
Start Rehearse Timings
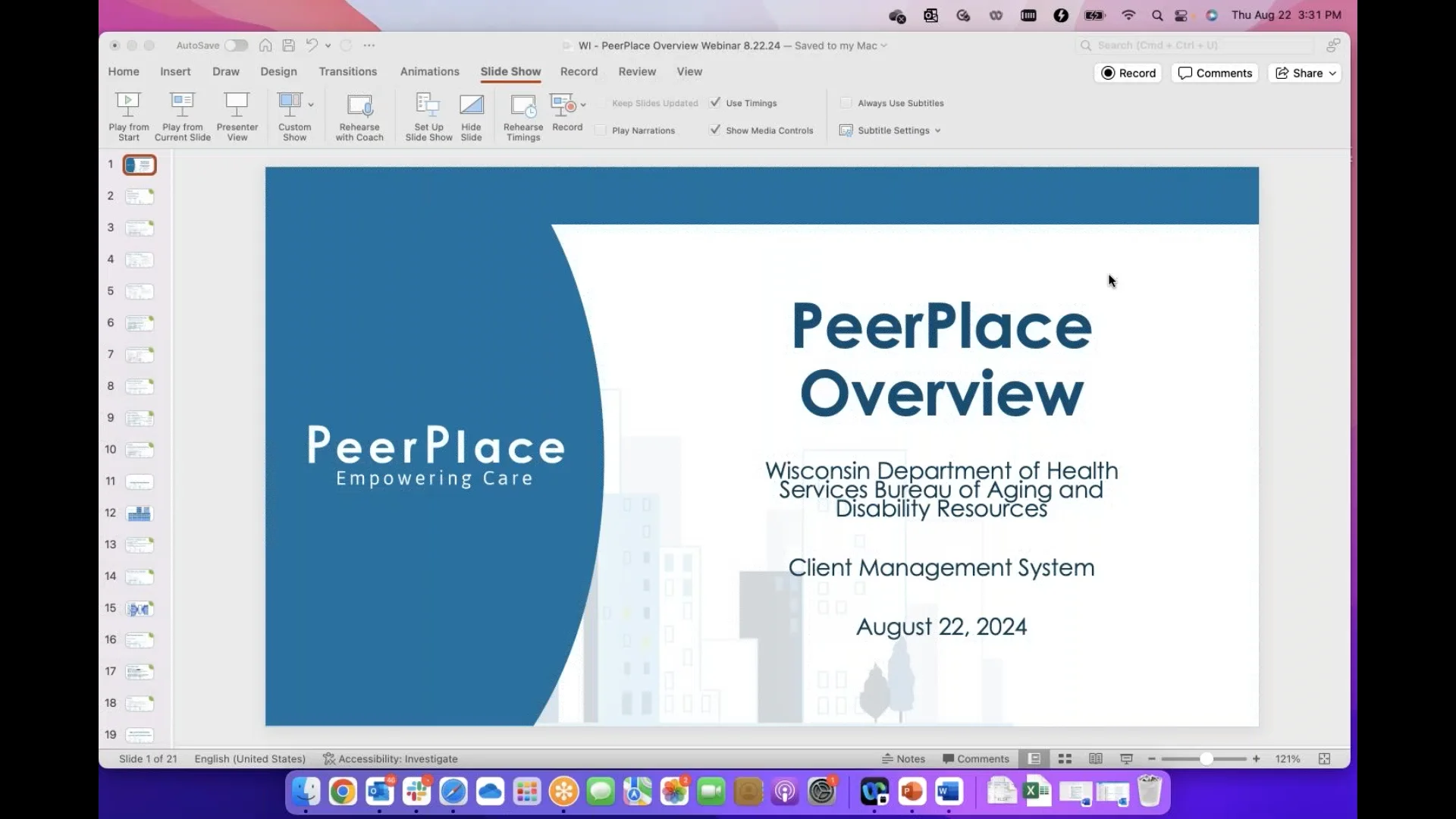tap(522, 116)
